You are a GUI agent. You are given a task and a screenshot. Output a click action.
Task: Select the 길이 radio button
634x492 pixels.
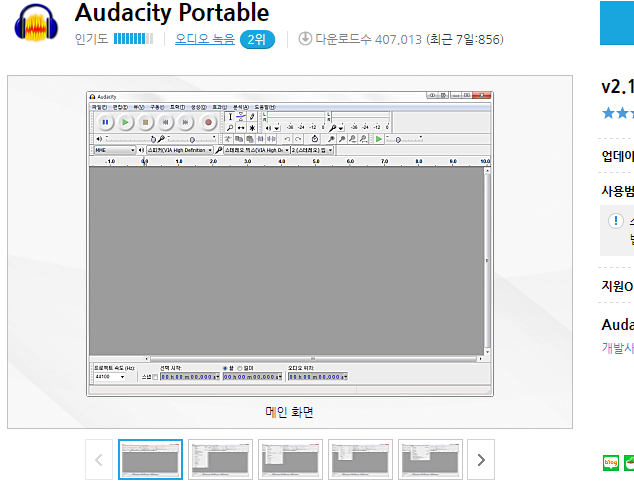(239, 368)
